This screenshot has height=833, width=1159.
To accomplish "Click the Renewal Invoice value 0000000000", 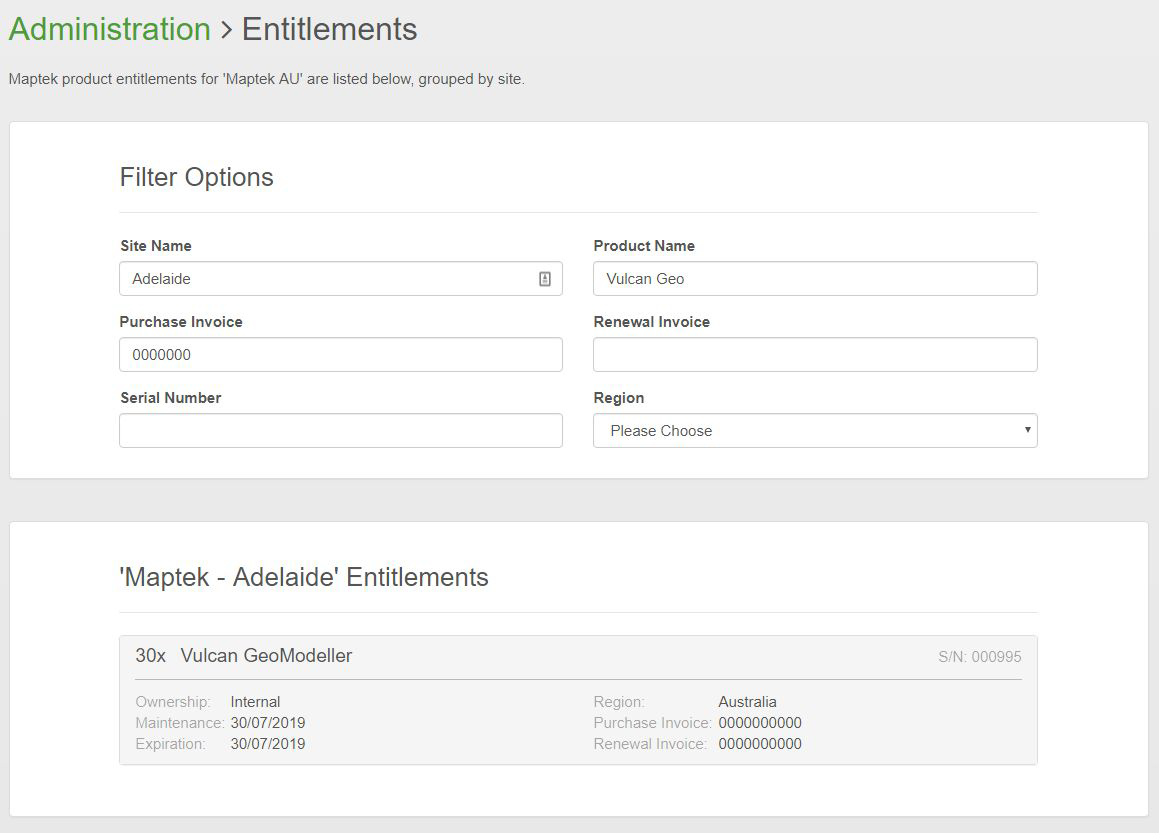I will [760, 744].
